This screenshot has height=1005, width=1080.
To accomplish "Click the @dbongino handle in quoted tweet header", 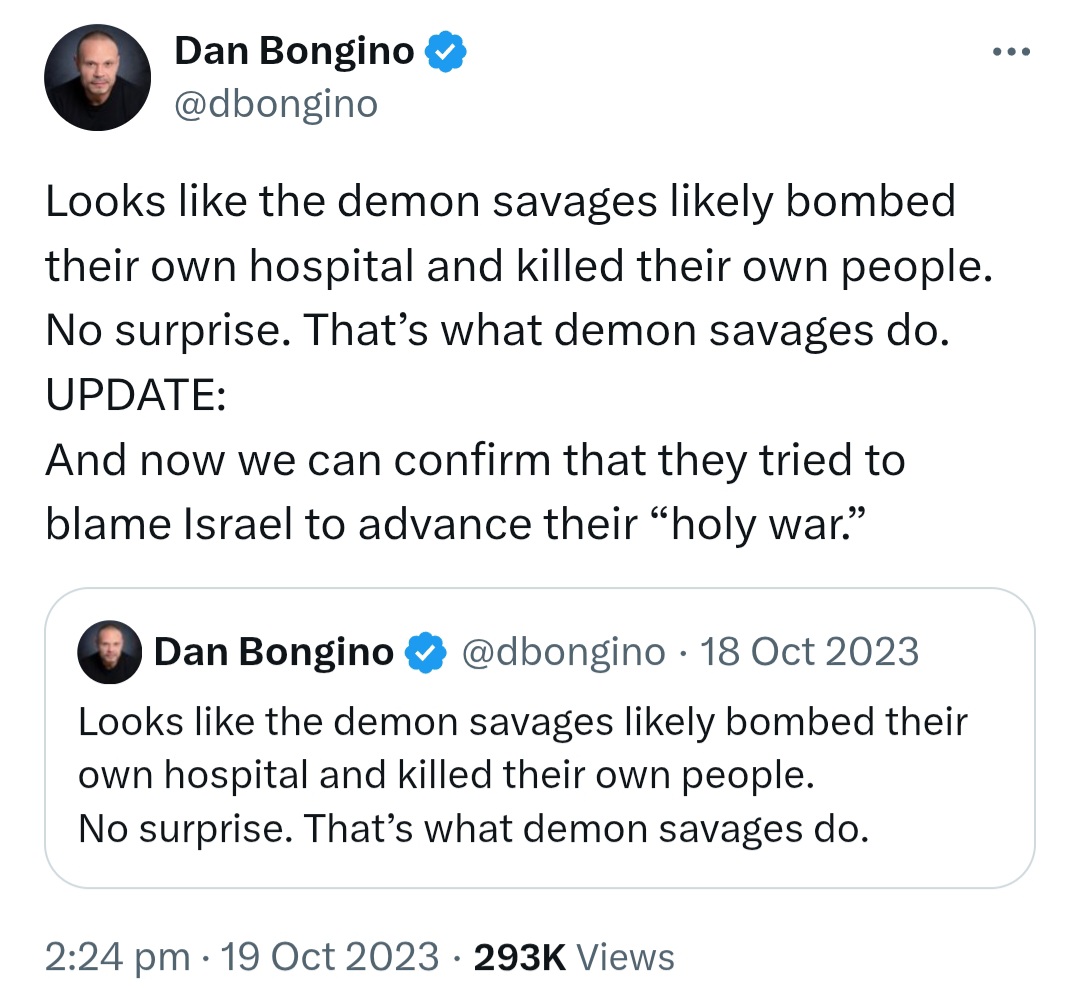I will (563, 652).
